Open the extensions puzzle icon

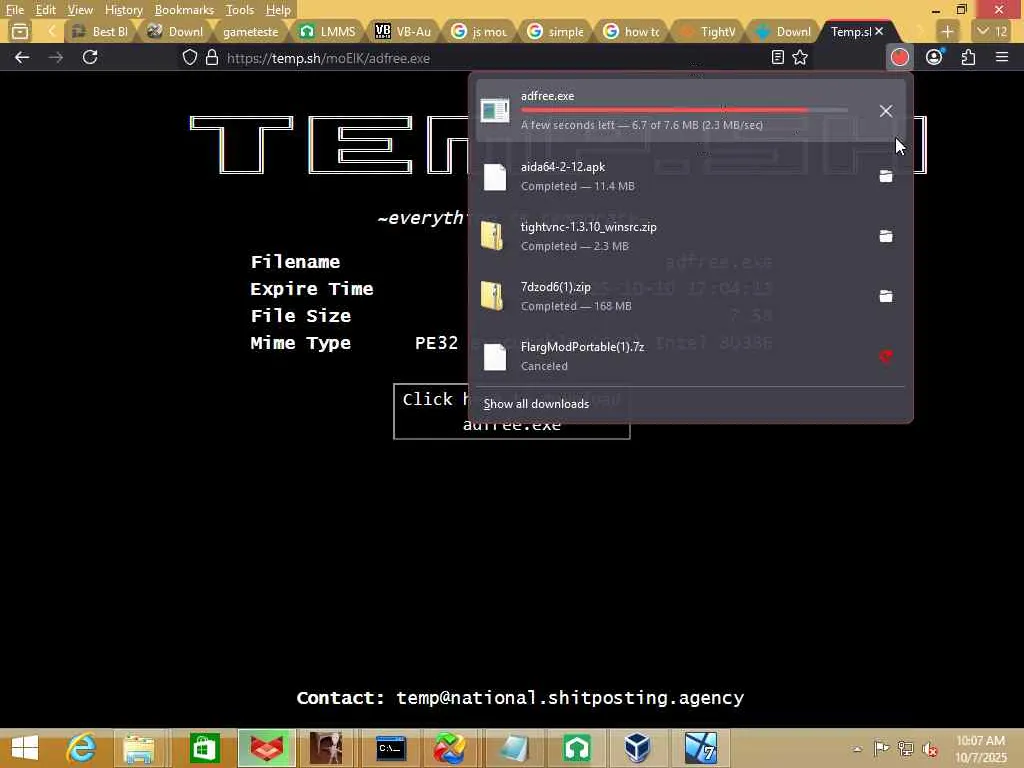968,57
